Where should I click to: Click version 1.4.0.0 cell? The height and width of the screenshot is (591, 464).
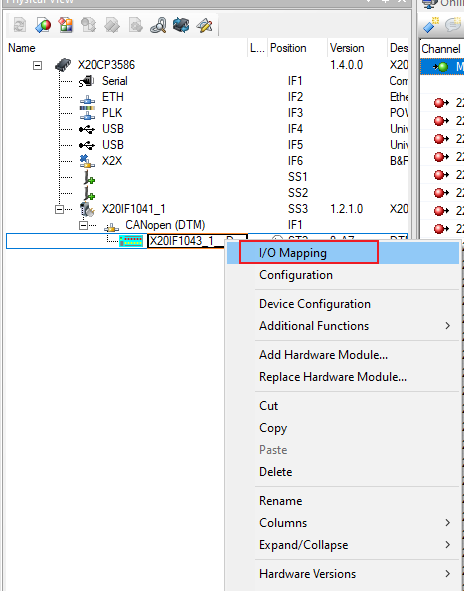point(346,65)
